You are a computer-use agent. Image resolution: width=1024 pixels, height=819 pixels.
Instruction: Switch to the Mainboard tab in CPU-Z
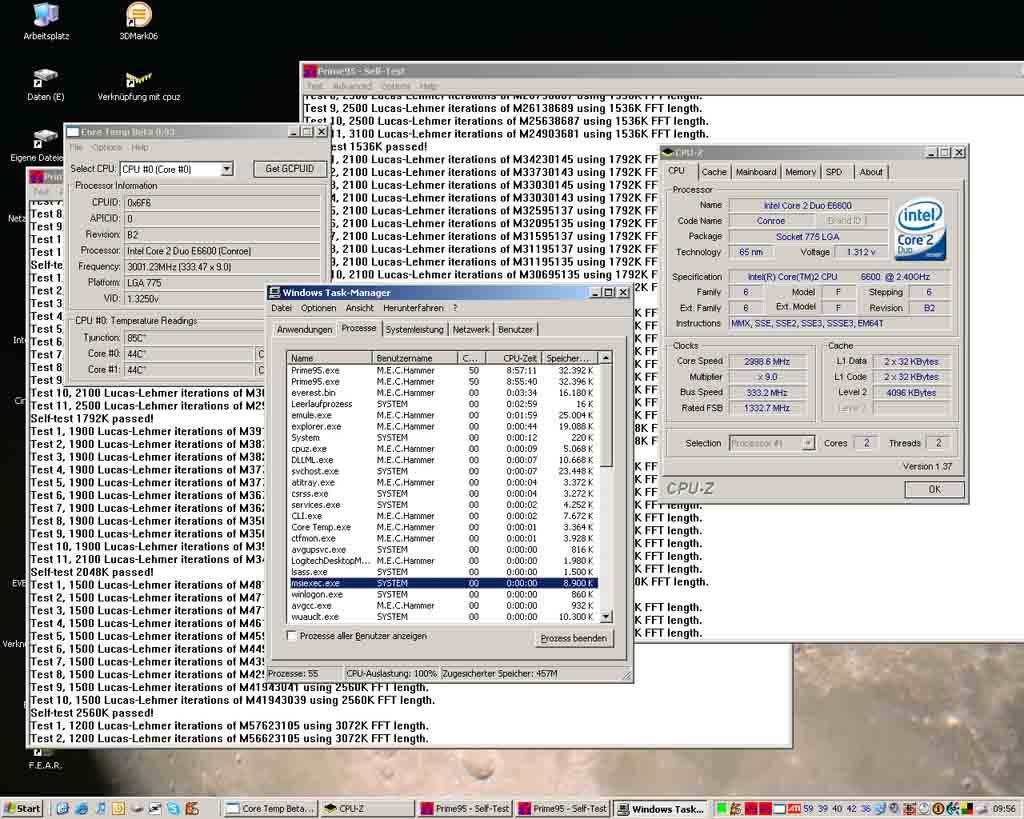tap(756, 172)
